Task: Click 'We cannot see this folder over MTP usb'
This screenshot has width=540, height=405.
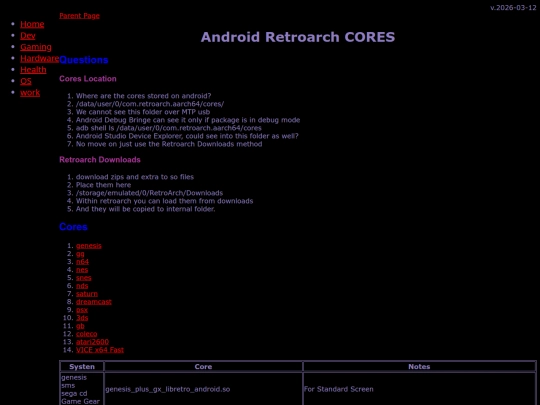Action: point(143,112)
